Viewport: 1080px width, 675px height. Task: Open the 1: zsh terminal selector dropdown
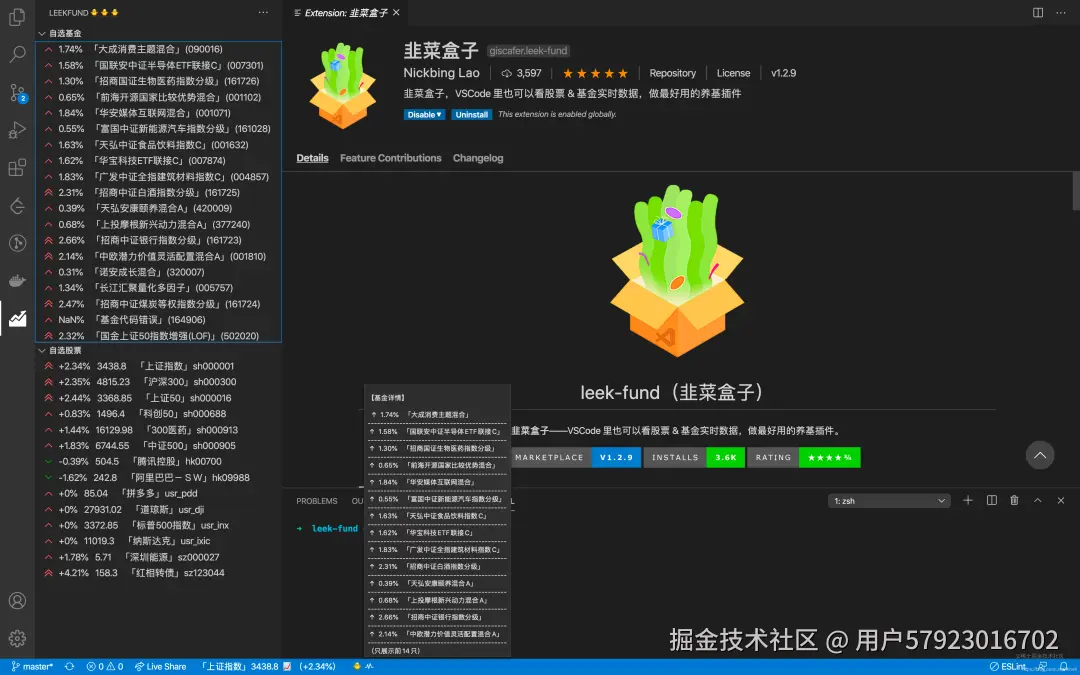tap(889, 501)
